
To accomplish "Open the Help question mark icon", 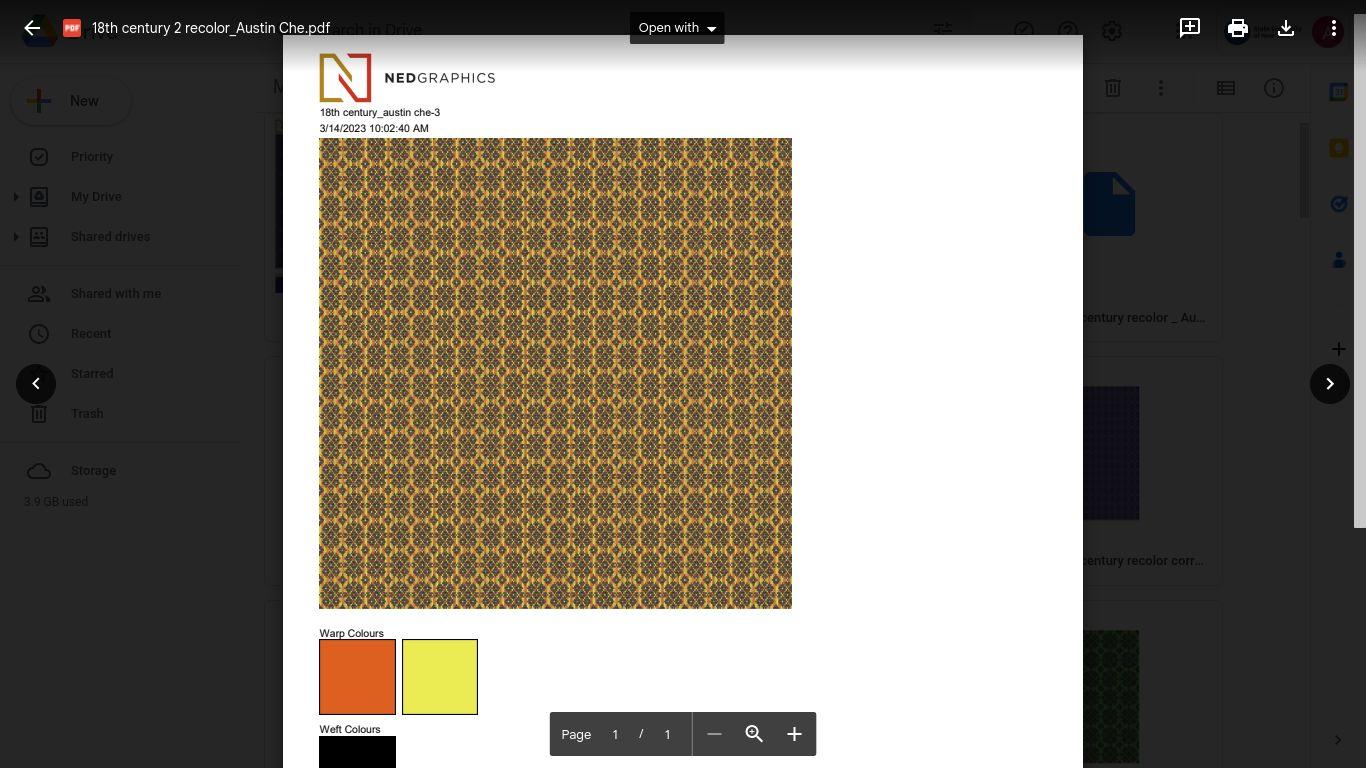I will tap(1068, 31).
